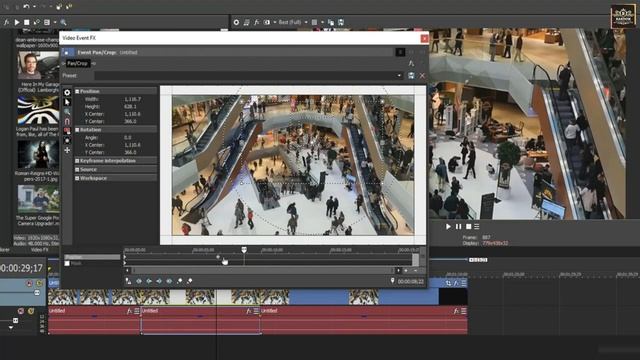Open the plug-in chain icon above the preset row
640x360 pixels.
point(411,63)
